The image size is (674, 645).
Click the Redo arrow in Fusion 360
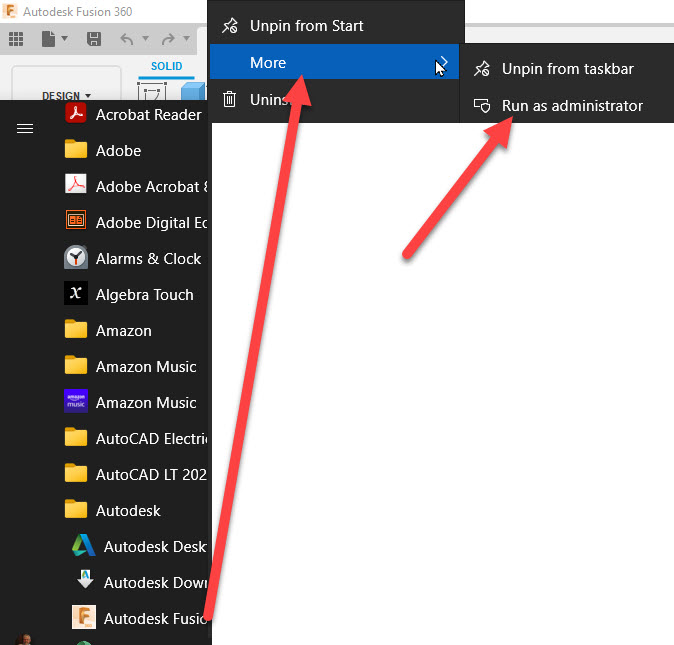(168, 40)
